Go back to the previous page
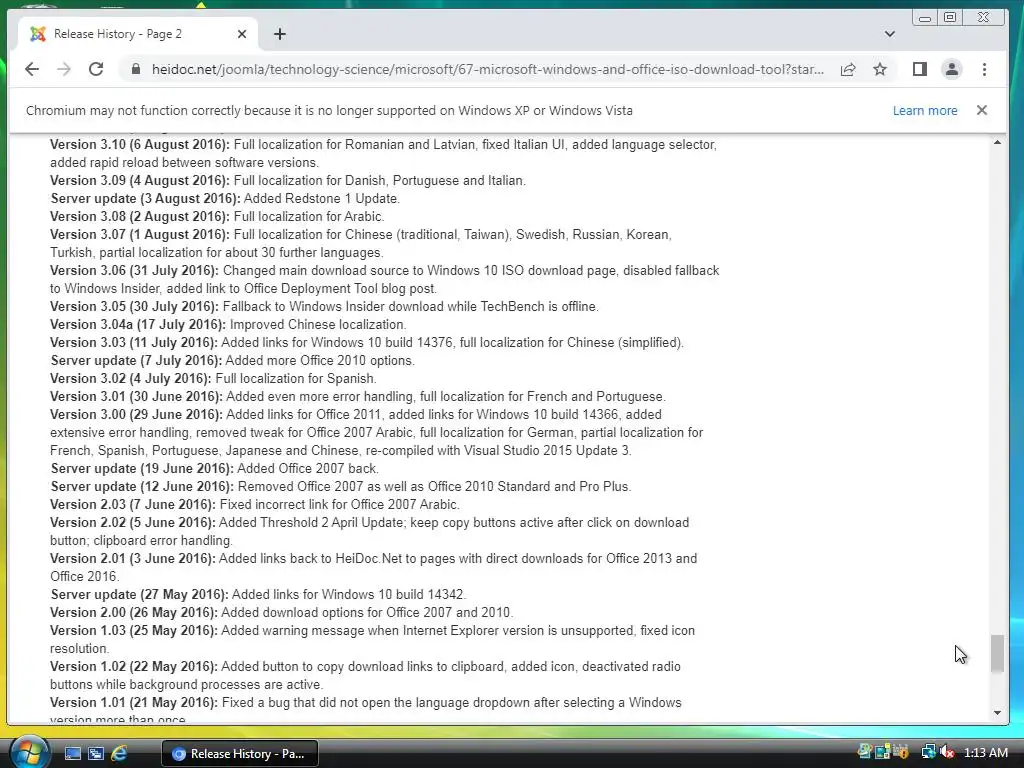Viewport: 1024px width, 768px height. [31, 69]
